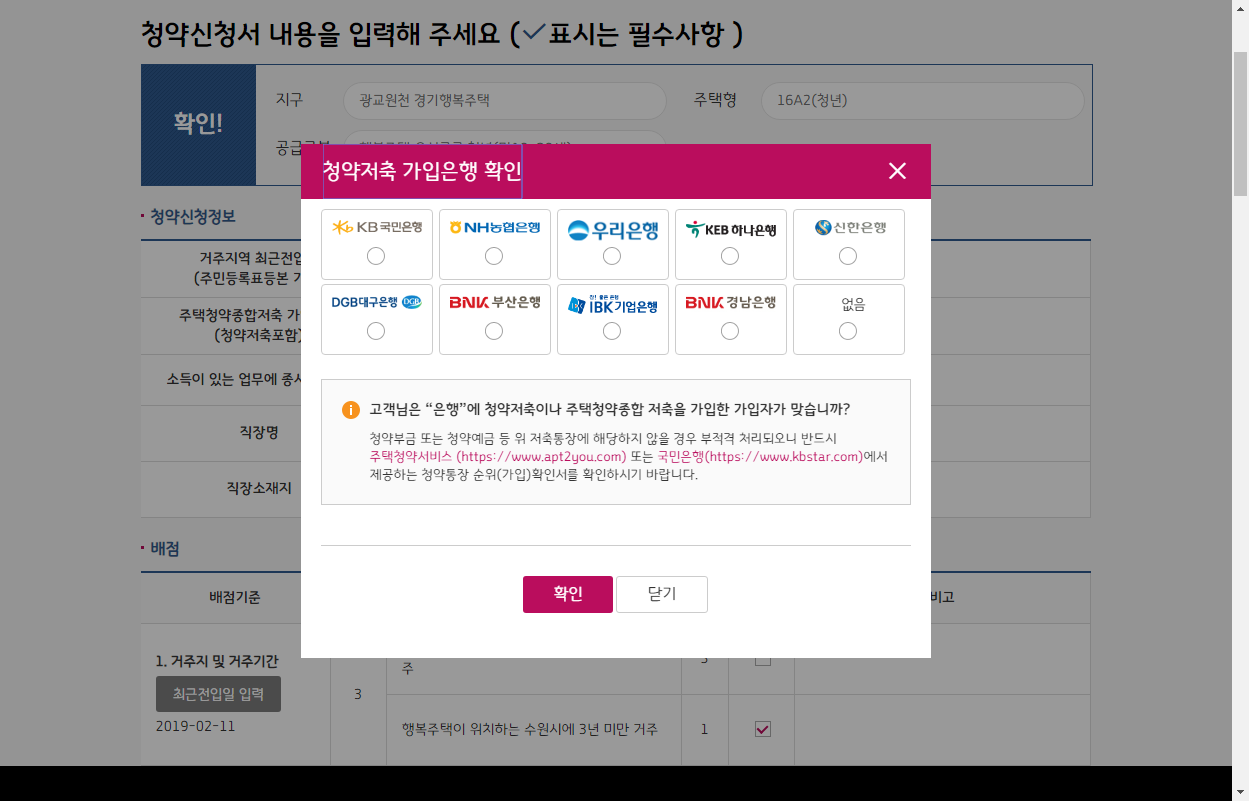Click the NH농협은행 logo

point(495,227)
